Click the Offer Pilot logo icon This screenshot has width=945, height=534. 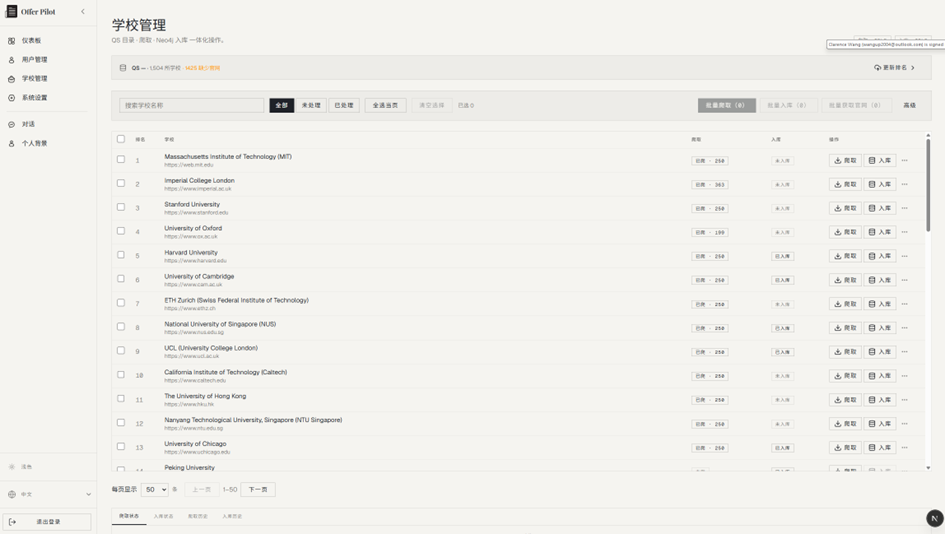[11, 11]
